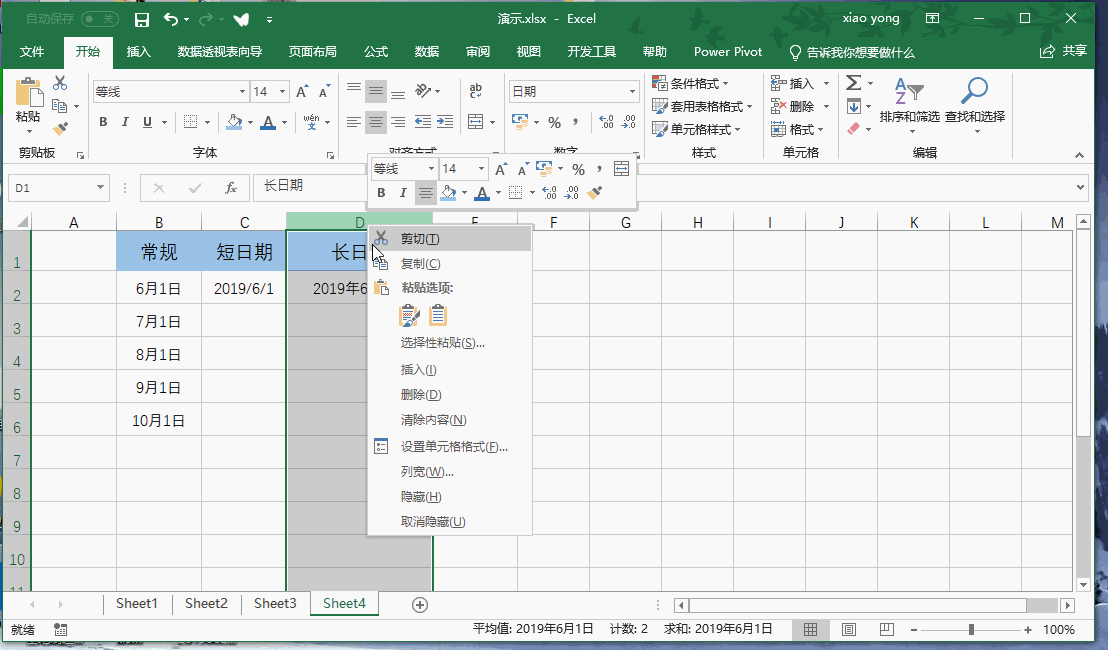1108x650 pixels.
Task: Toggle bold in the ribbon font group
Action: (102, 122)
